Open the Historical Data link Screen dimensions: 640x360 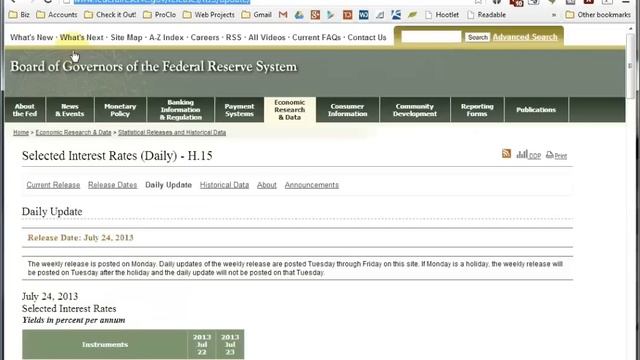click(224, 185)
